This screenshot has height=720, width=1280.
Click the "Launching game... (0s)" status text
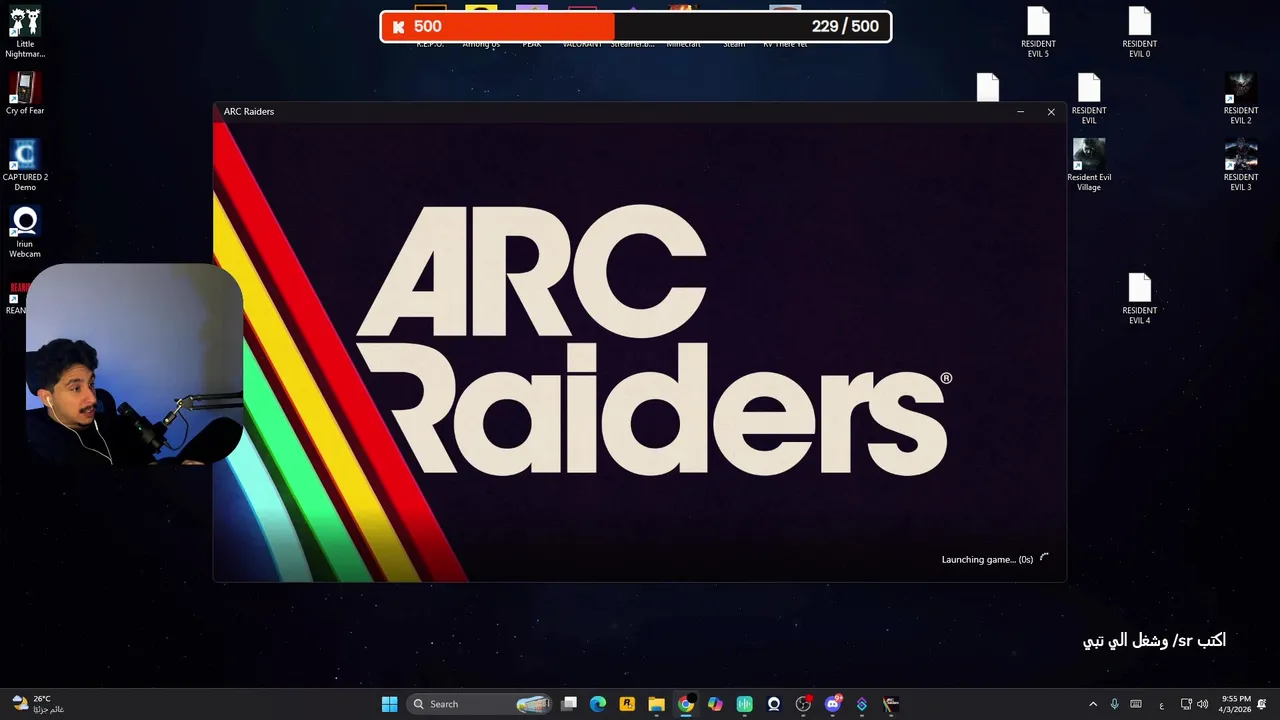pos(987,559)
